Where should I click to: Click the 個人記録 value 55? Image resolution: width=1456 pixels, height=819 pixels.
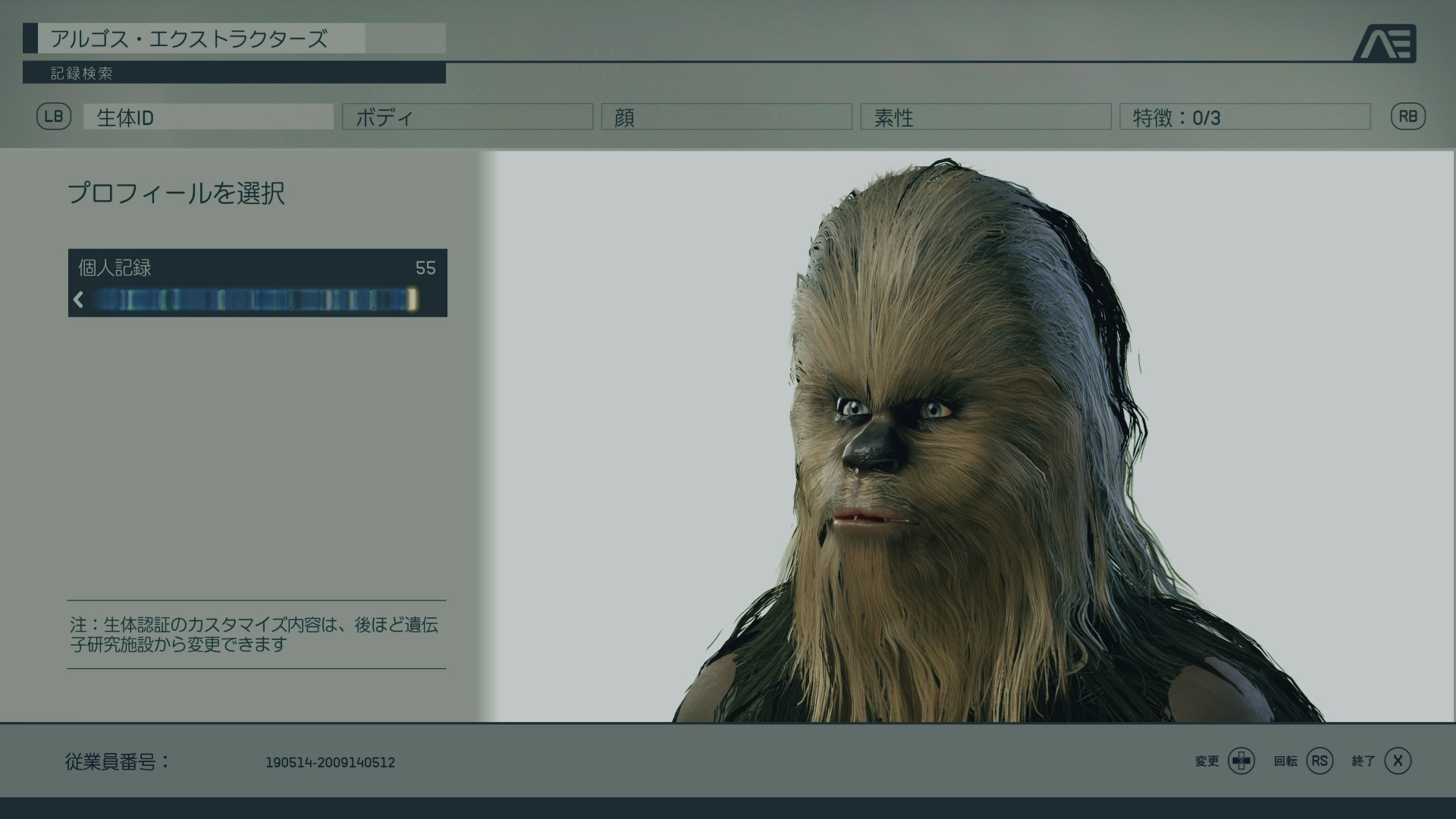click(x=425, y=268)
